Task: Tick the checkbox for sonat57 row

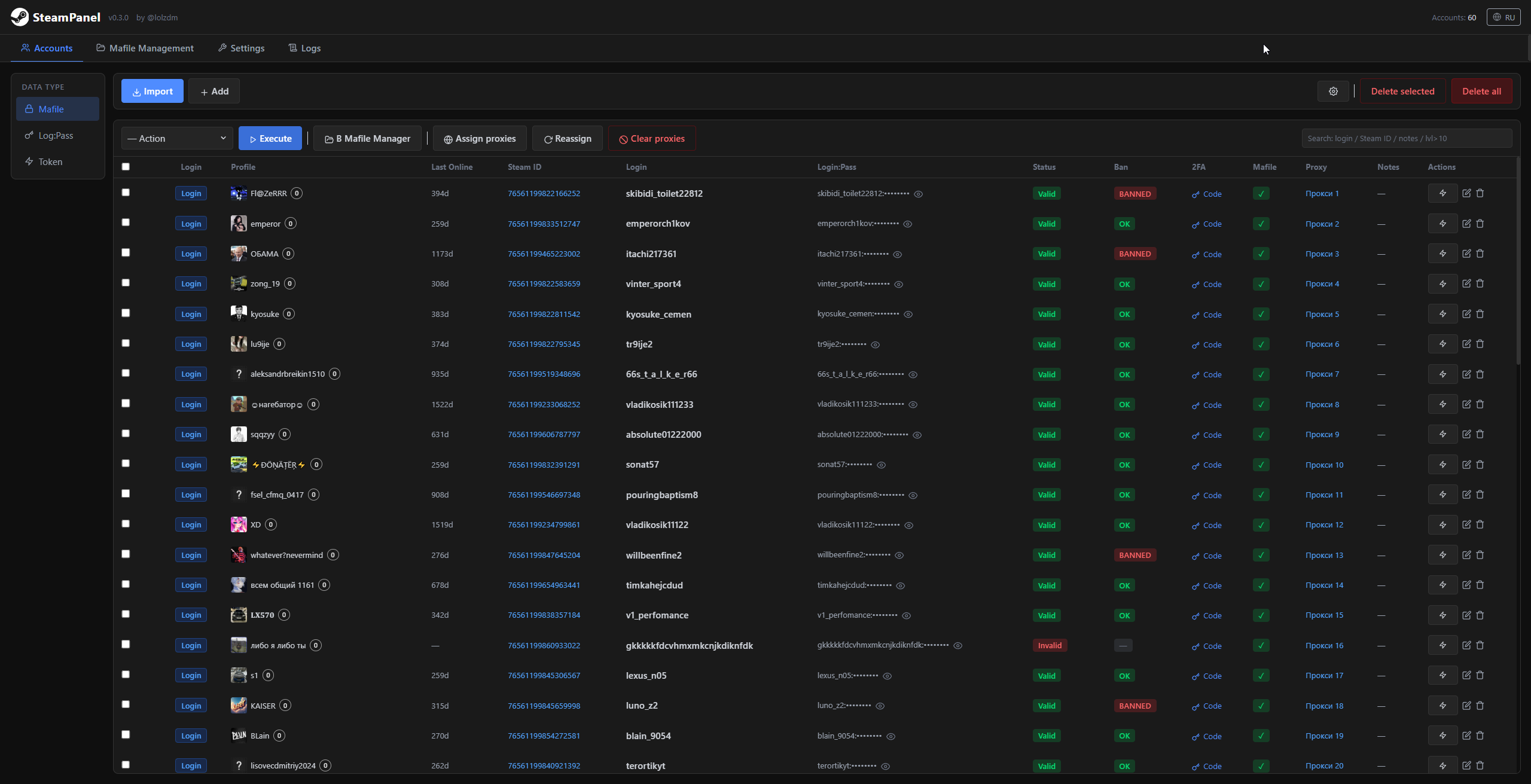Action: pyautogui.click(x=126, y=463)
